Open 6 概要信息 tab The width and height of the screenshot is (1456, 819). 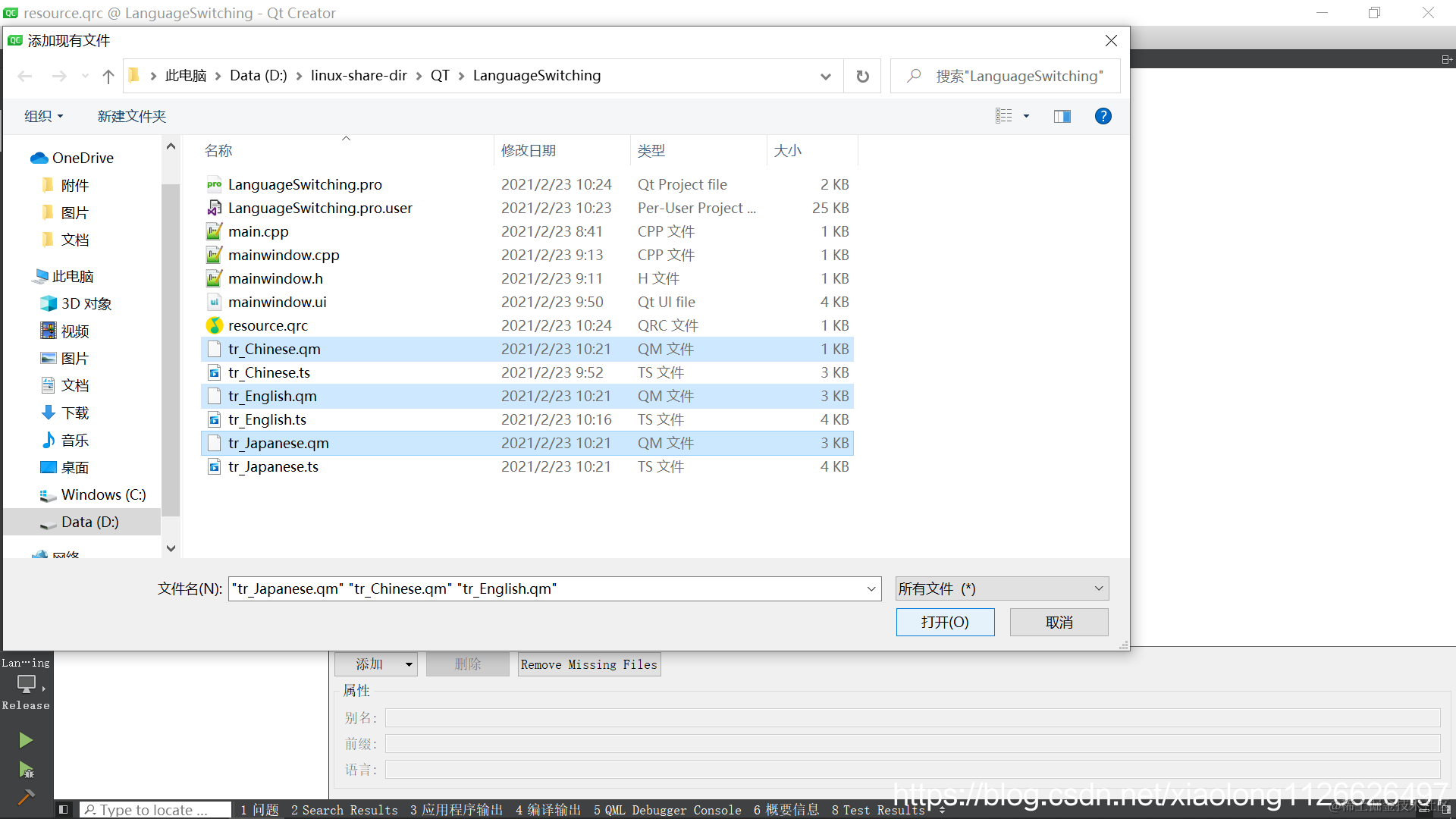click(x=786, y=810)
